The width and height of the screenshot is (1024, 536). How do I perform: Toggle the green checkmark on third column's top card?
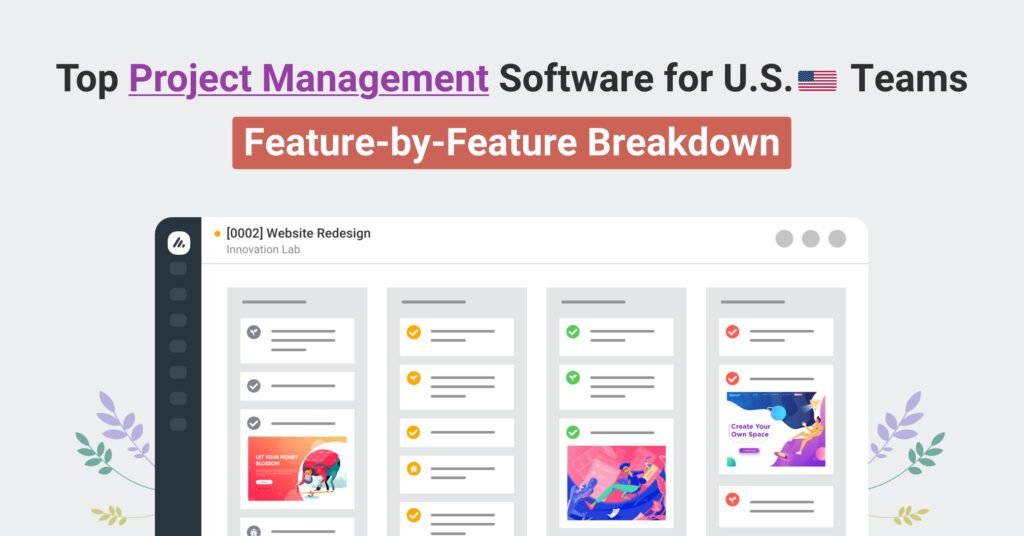click(573, 331)
